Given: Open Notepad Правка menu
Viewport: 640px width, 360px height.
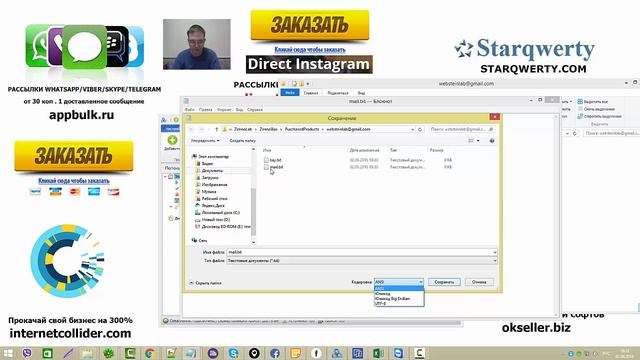Looking at the screenshot, I should pos(206,110).
